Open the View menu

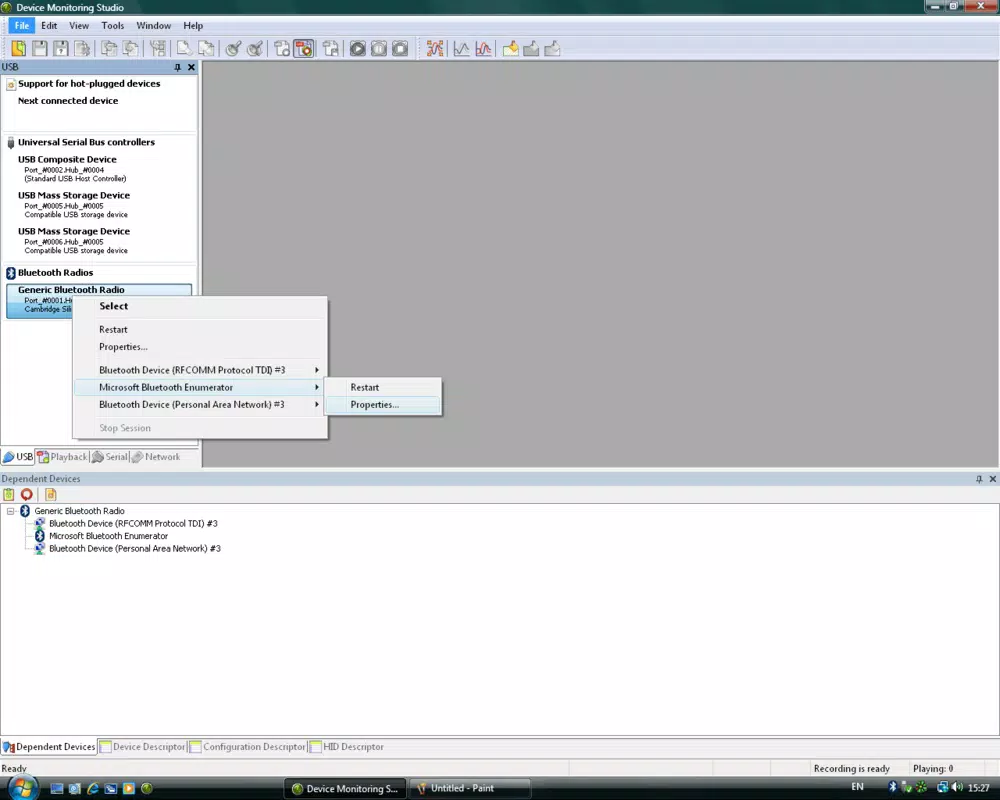pos(79,26)
